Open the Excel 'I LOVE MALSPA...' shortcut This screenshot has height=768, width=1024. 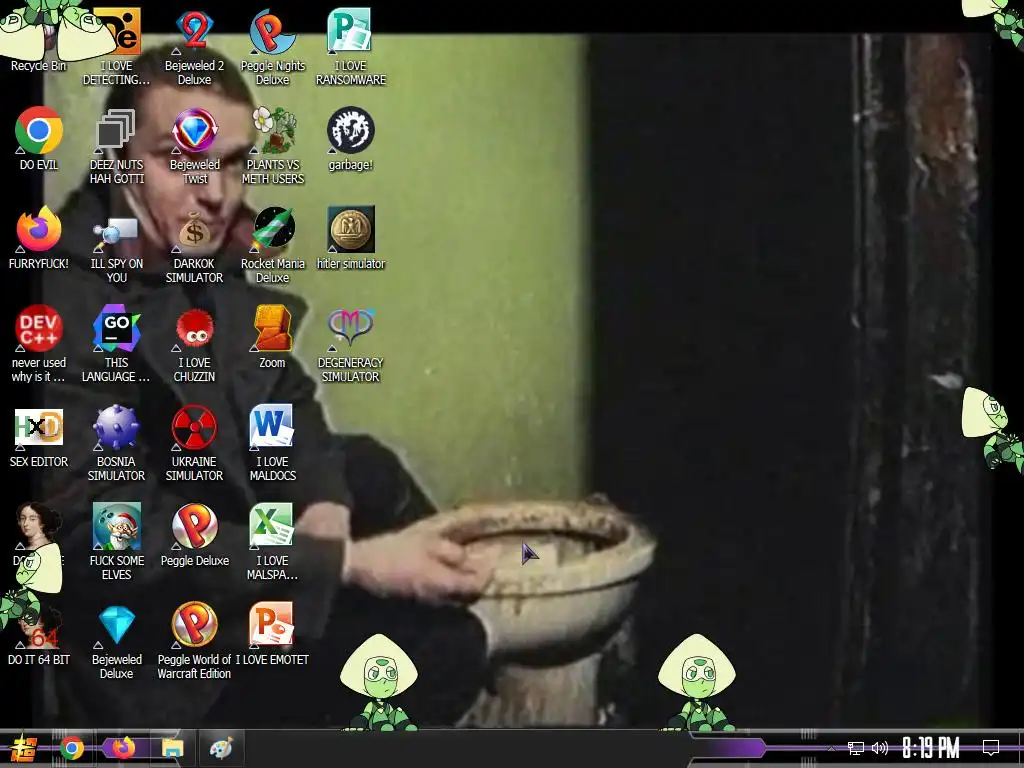coord(272,542)
